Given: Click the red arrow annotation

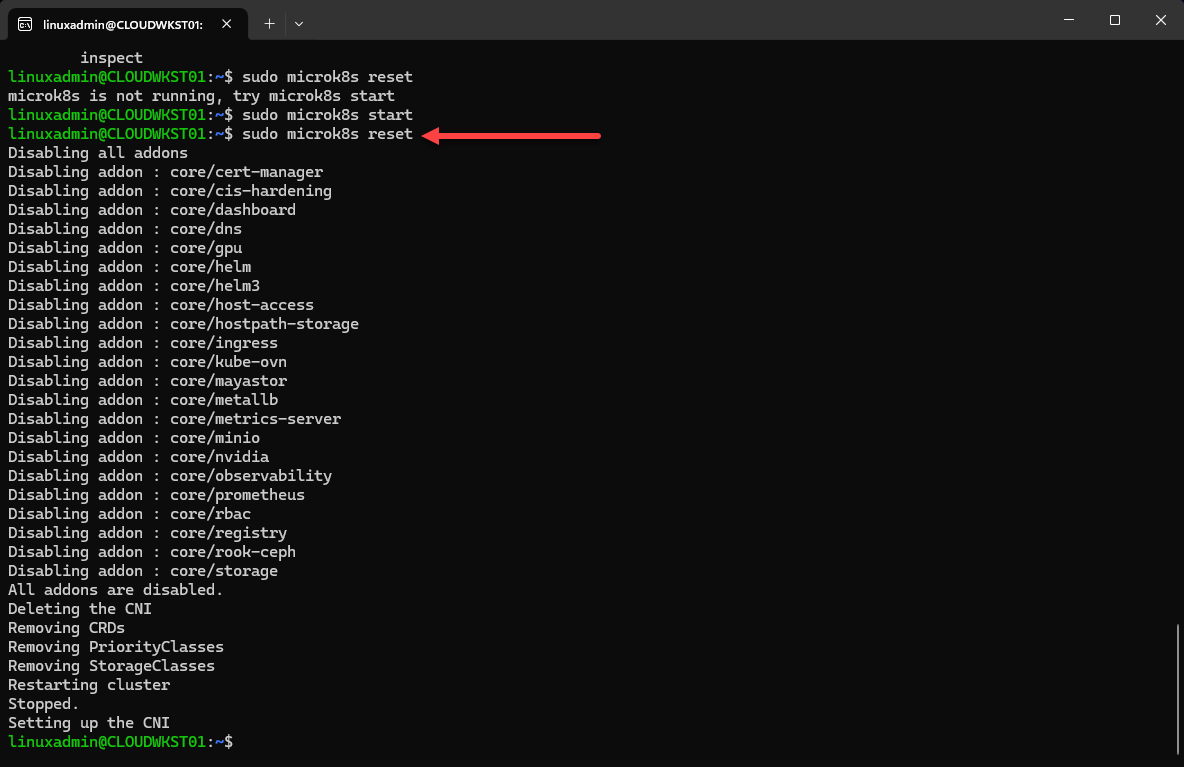Looking at the screenshot, I should (510, 135).
